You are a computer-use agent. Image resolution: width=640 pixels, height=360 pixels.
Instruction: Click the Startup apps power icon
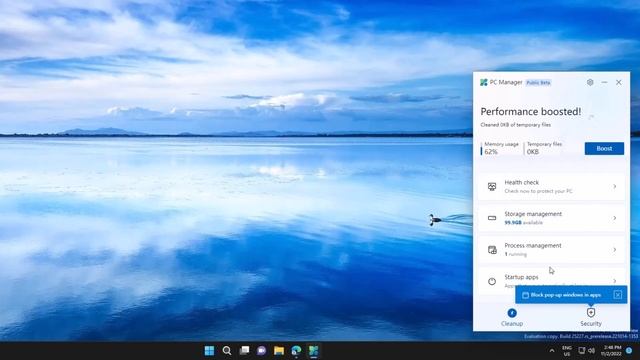click(492, 281)
